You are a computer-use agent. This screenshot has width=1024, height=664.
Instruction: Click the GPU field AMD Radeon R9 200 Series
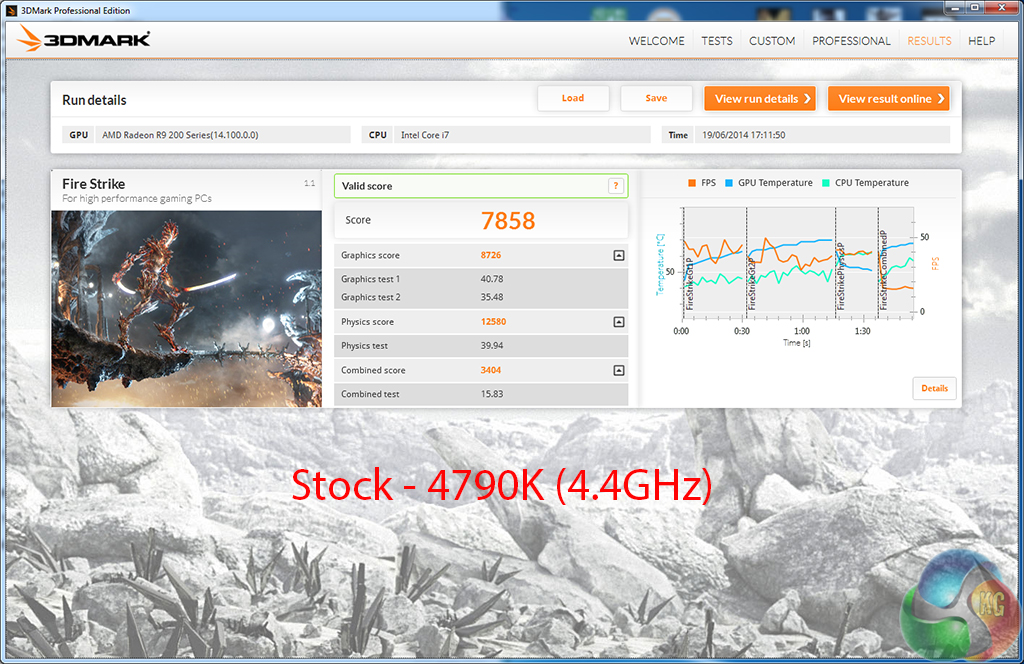[223, 134]
